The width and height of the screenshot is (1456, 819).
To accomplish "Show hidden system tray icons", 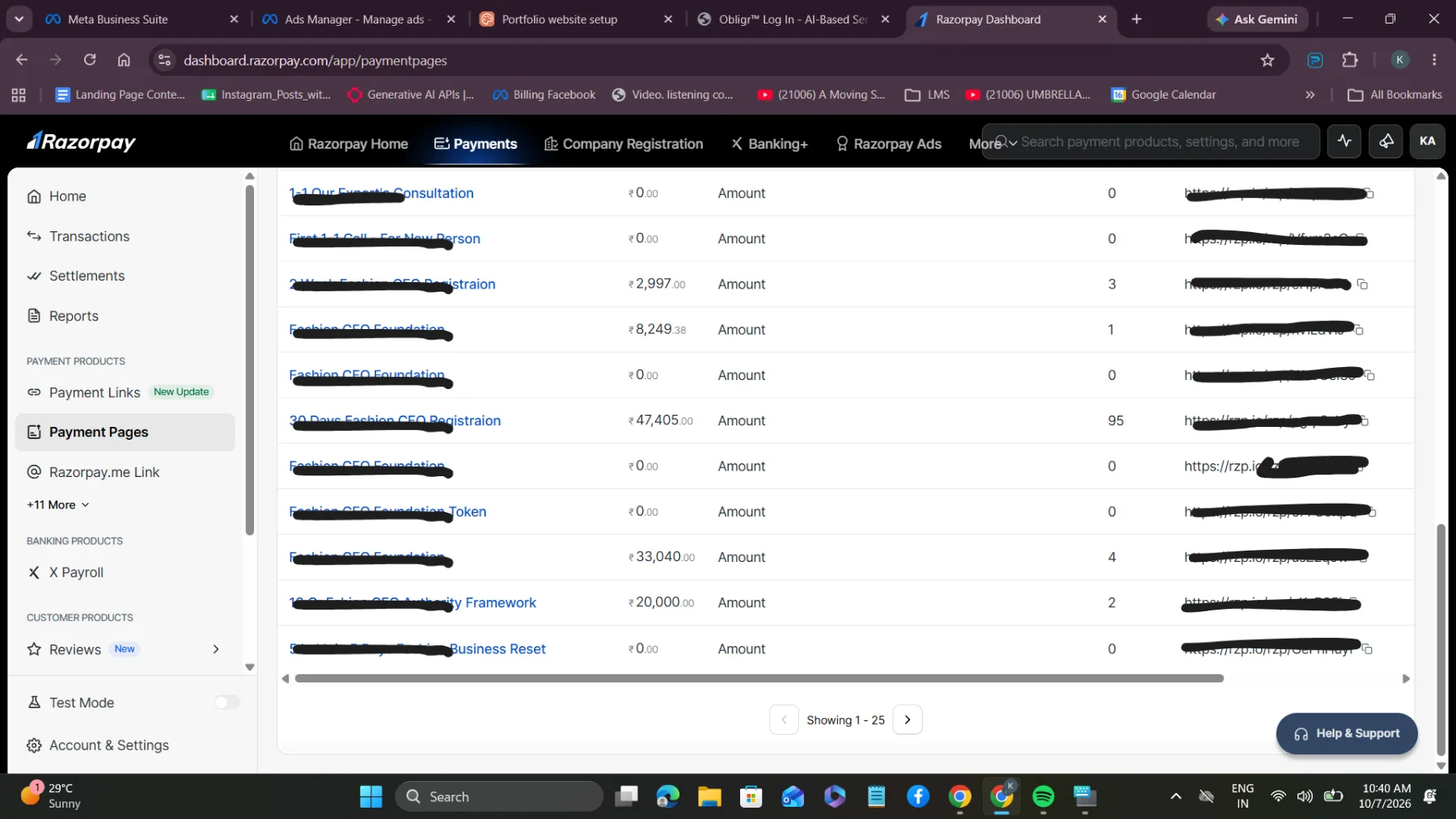I will (x=1176, y=797).
